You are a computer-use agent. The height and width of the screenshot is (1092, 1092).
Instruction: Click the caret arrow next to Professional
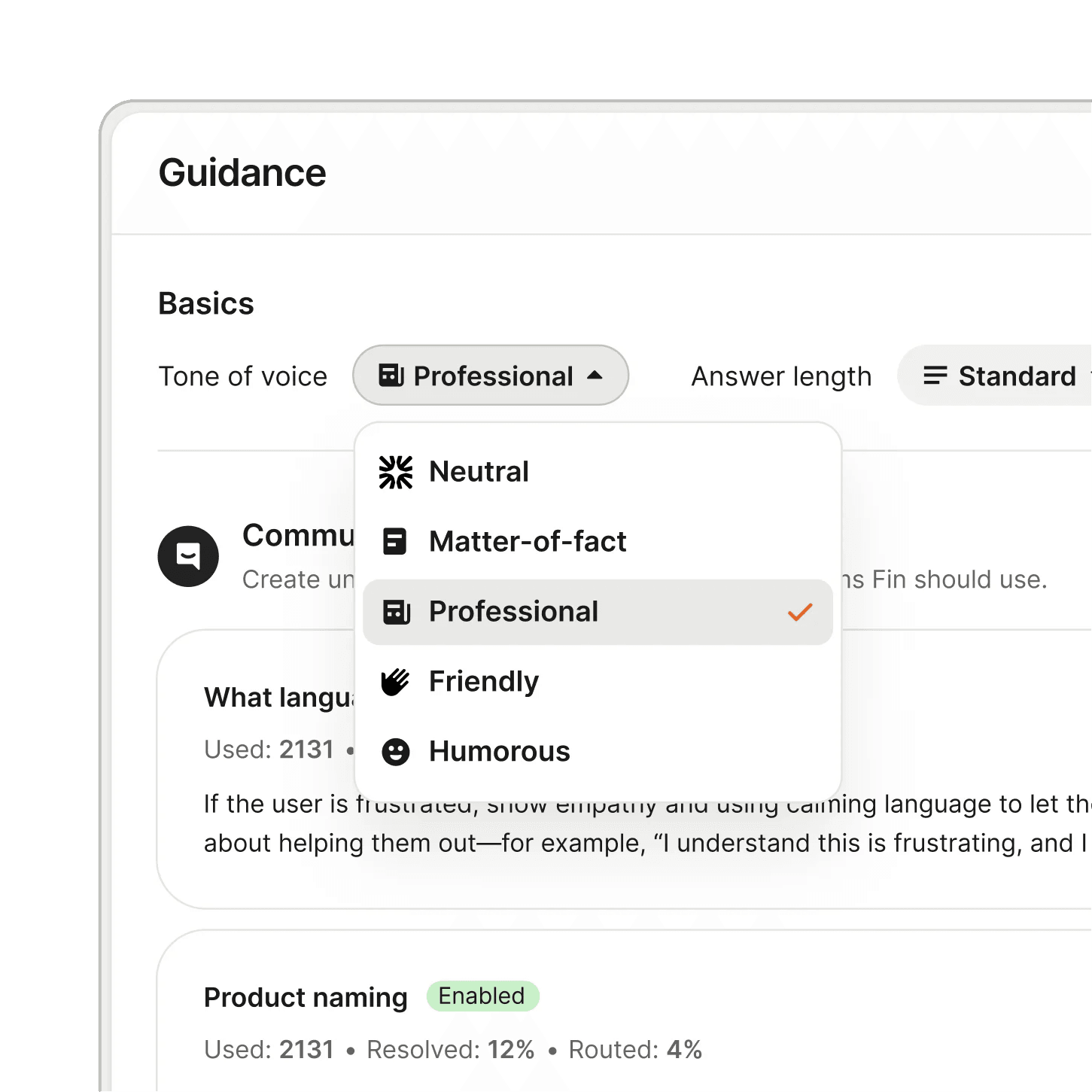pyautogui.click(x=595, y=376)
